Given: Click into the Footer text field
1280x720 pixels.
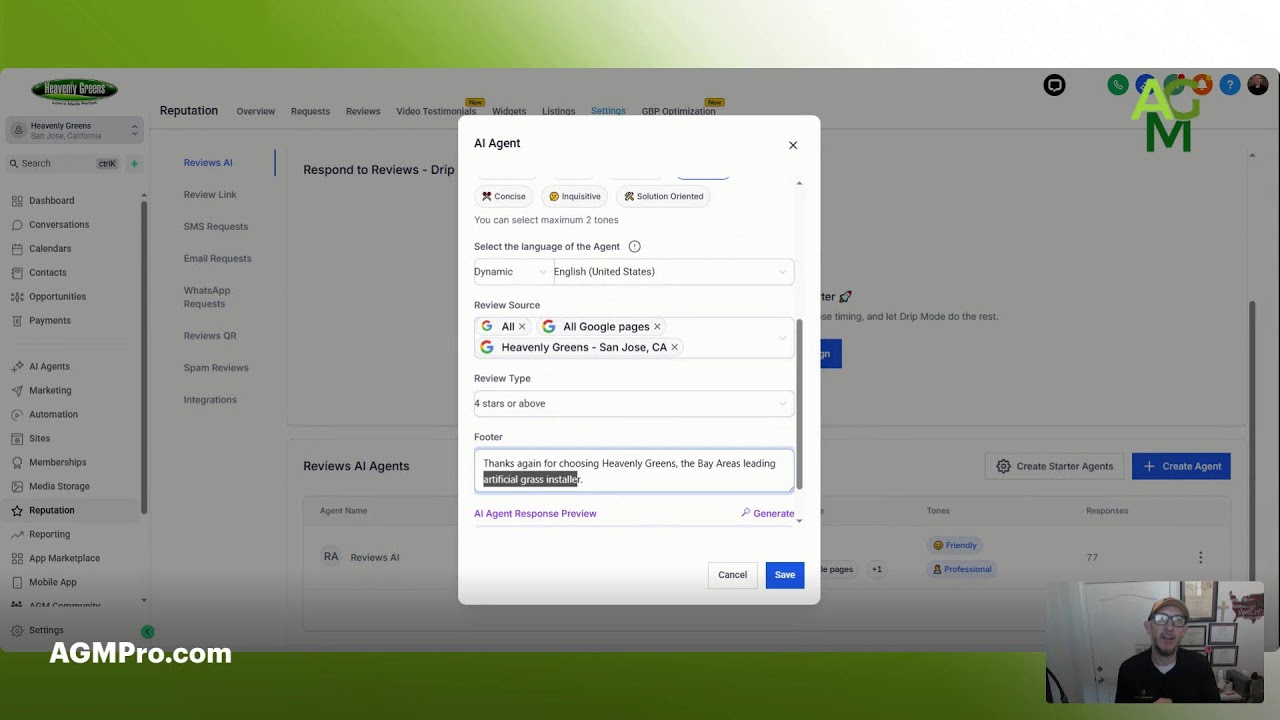Looking at the screenshot, I should coord(634,471).
